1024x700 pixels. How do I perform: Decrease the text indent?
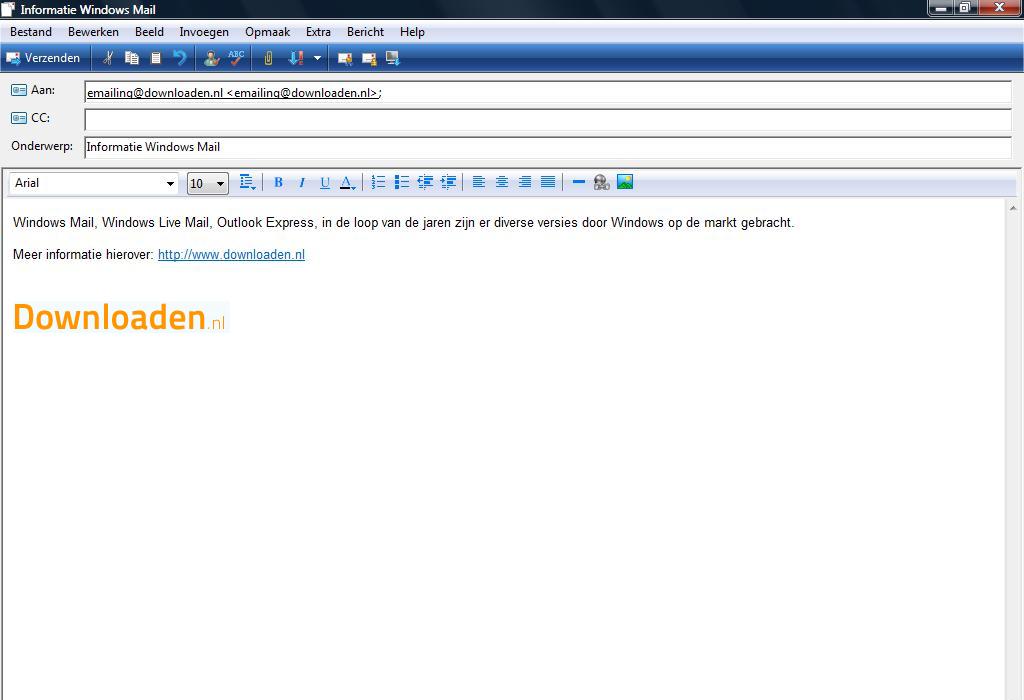click(425, 182)
